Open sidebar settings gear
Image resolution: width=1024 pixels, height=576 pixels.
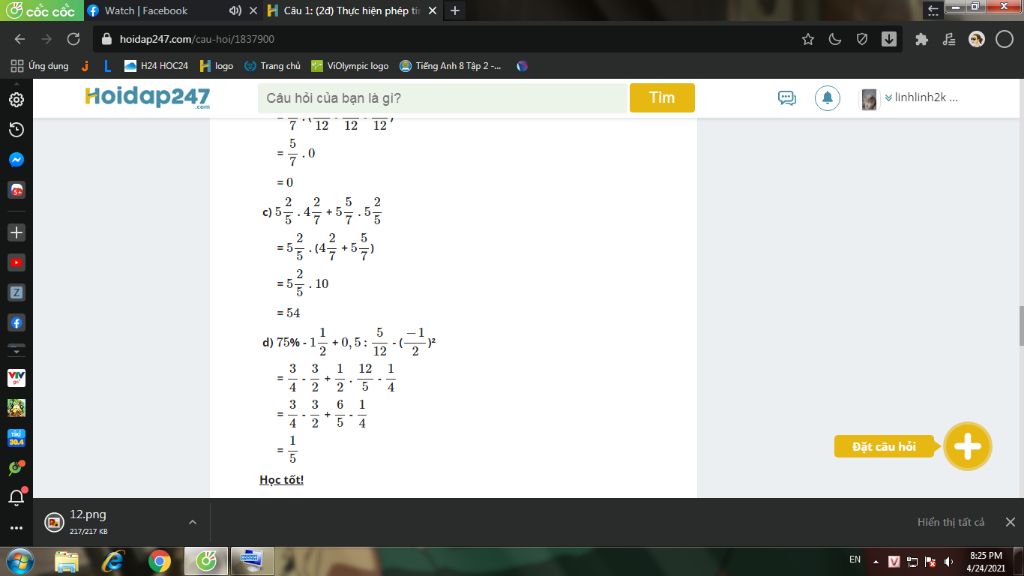[16, 99]
